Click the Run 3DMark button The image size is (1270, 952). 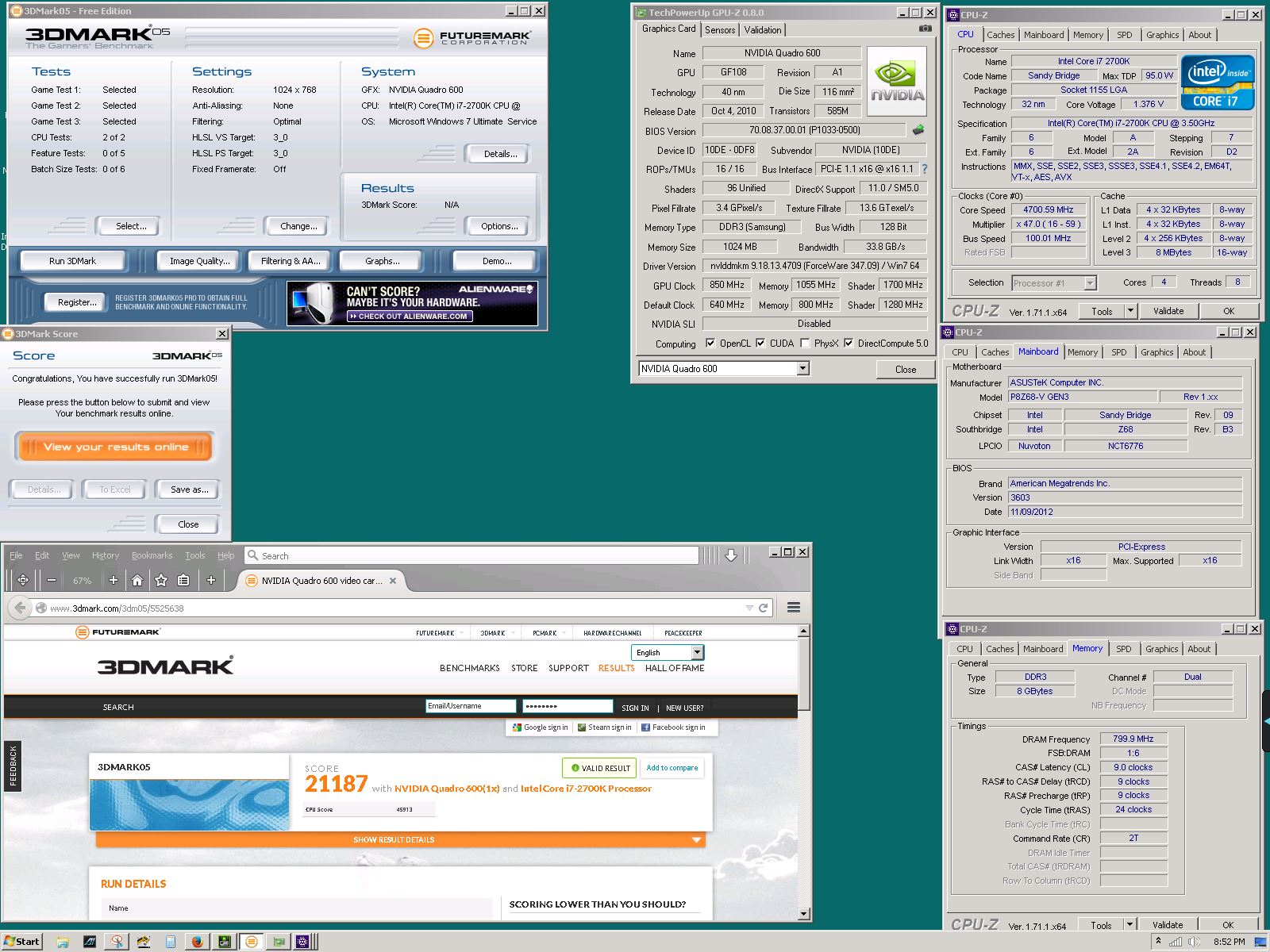pyautogui.click(x=72, y=260)
